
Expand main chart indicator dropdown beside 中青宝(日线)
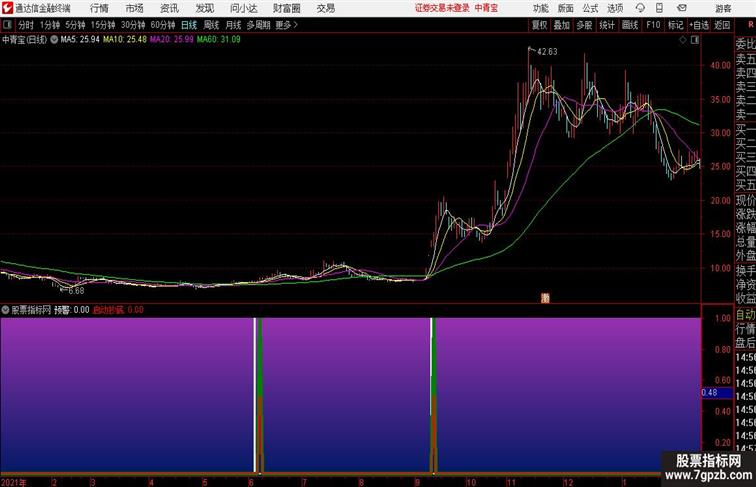pos(54,40)
